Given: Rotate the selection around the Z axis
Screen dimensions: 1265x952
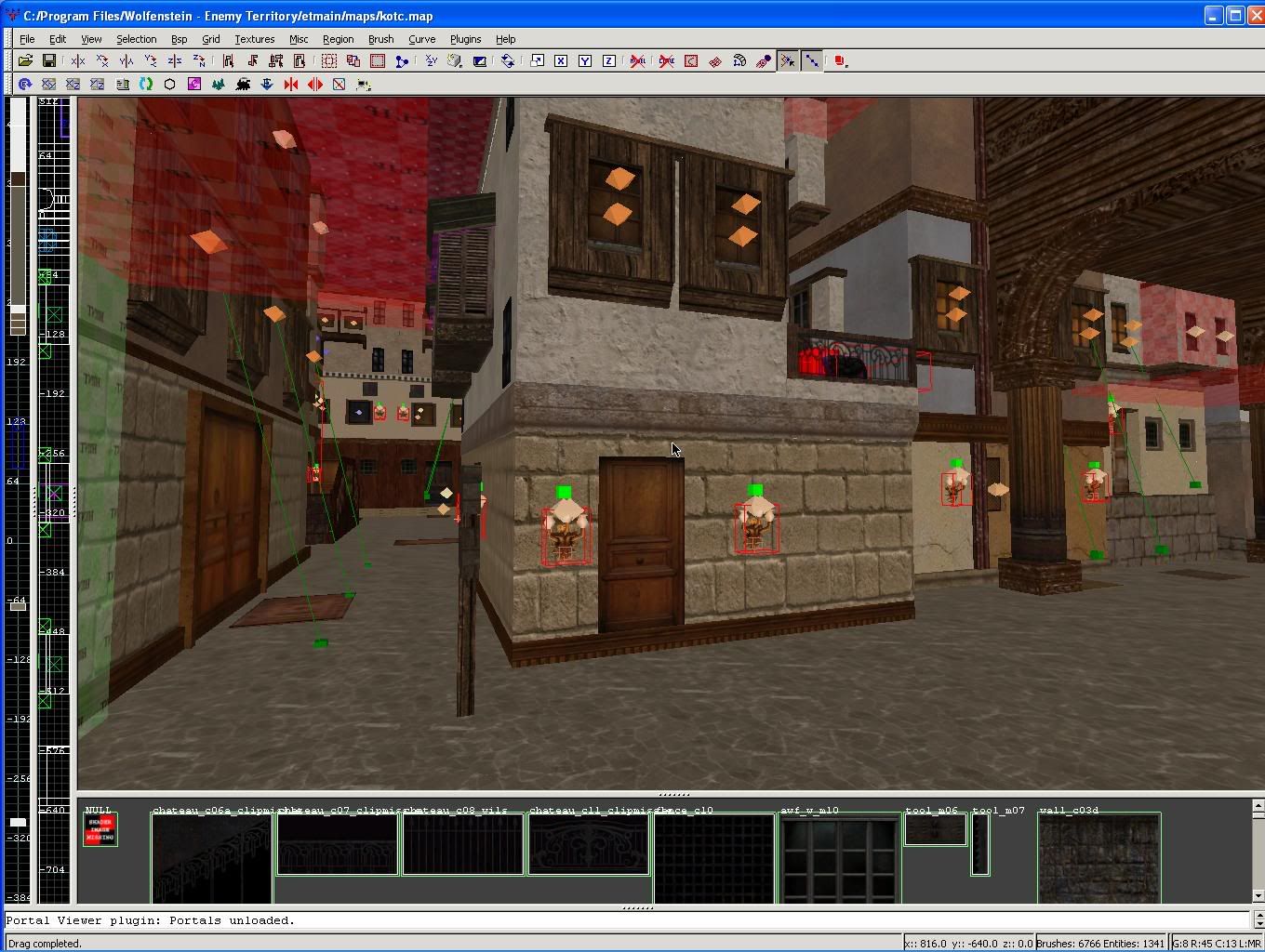Looking at the screenshot, I should point(199,61).
